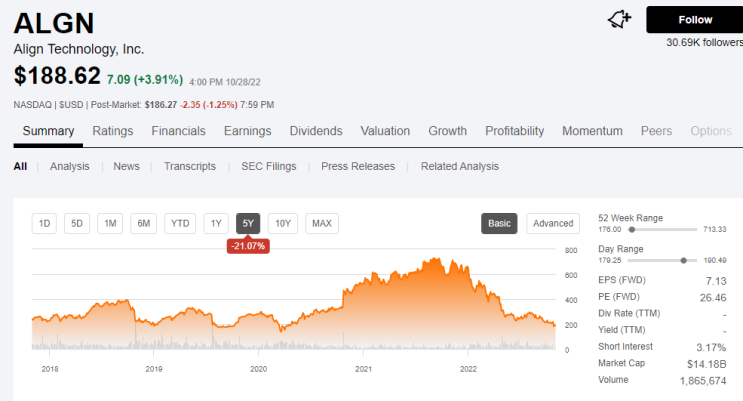Set chart range to YTD
Viewport: 743px width, 401px height.
tap(180, 223)
